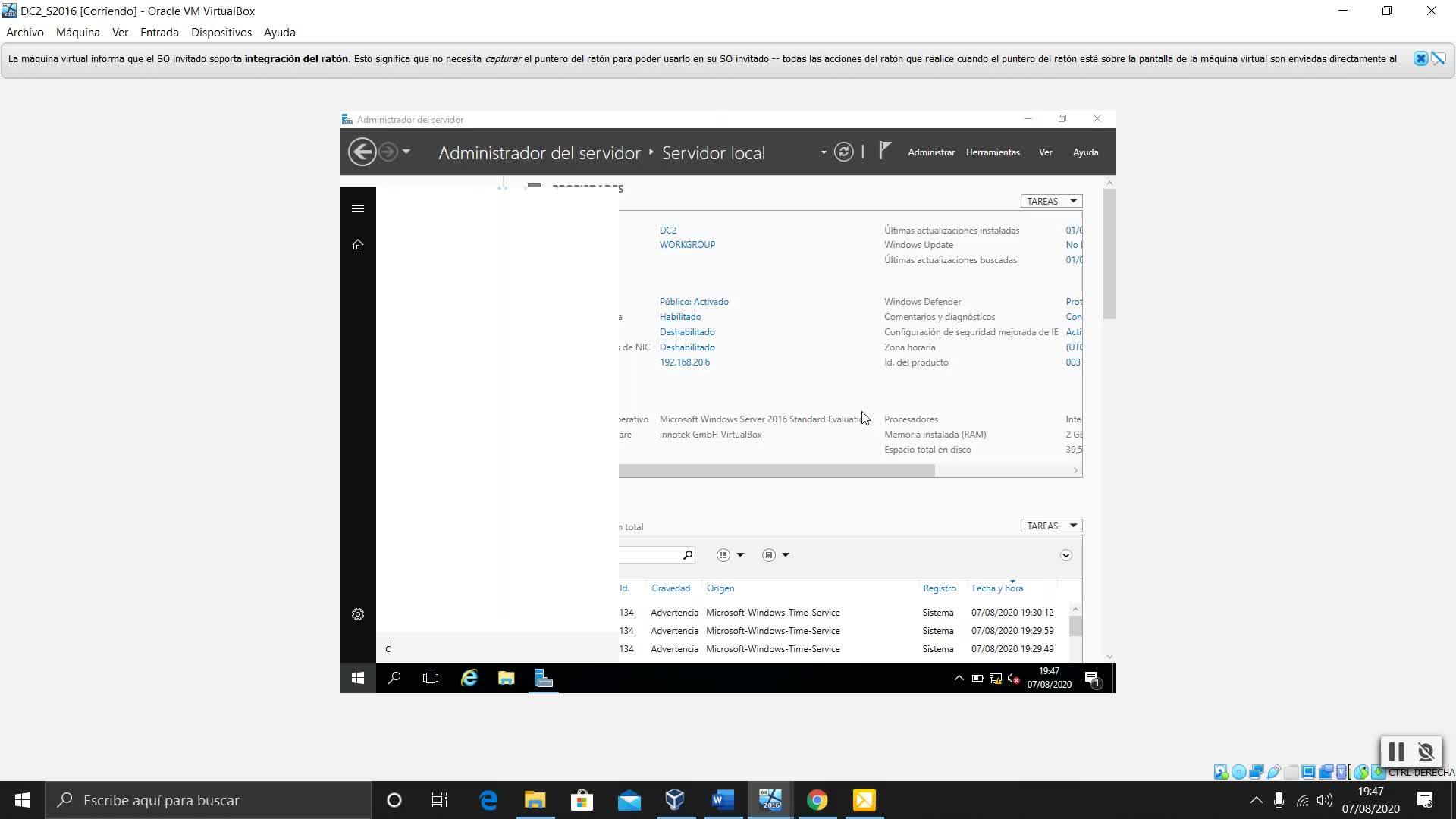Image resolution: width=1456 pixels, height=819 pixels.
Task: Click the Gravedad column header
Action: (x=670, y=588)
